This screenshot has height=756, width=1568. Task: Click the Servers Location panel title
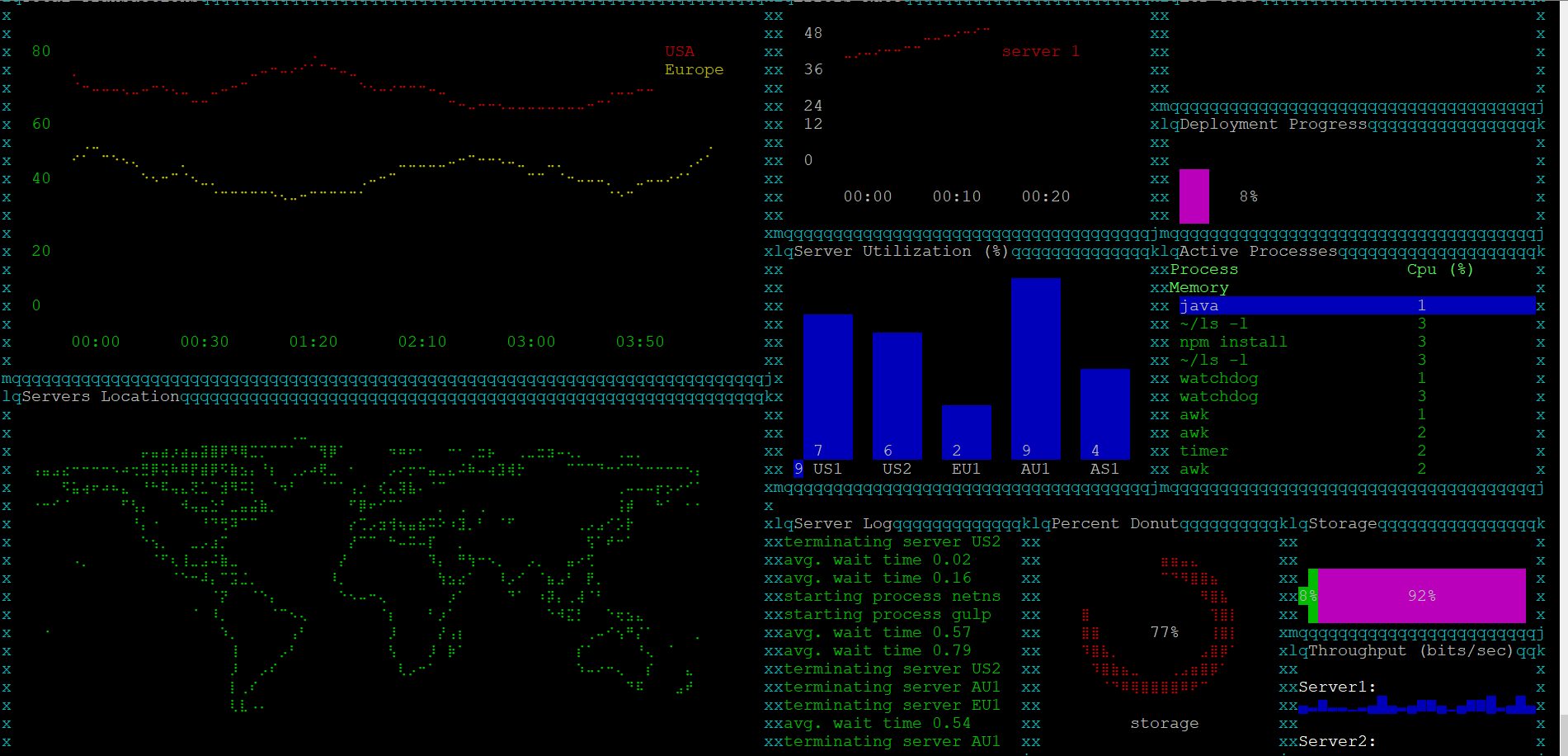tap(101, 396)
